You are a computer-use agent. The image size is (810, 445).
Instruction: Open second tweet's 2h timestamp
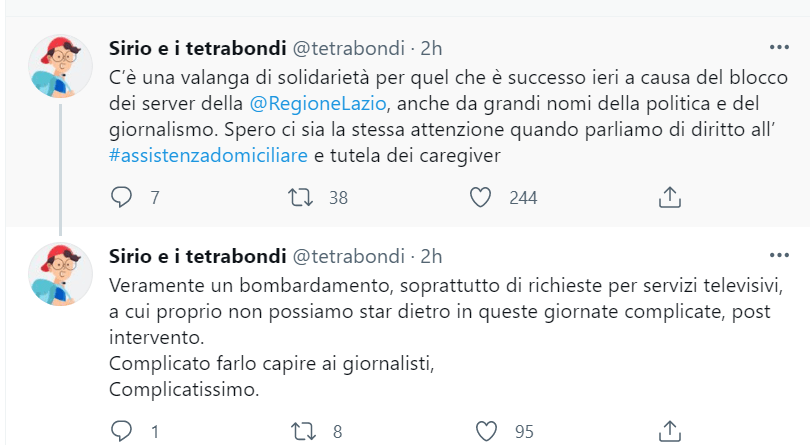[x=432, y=257]
